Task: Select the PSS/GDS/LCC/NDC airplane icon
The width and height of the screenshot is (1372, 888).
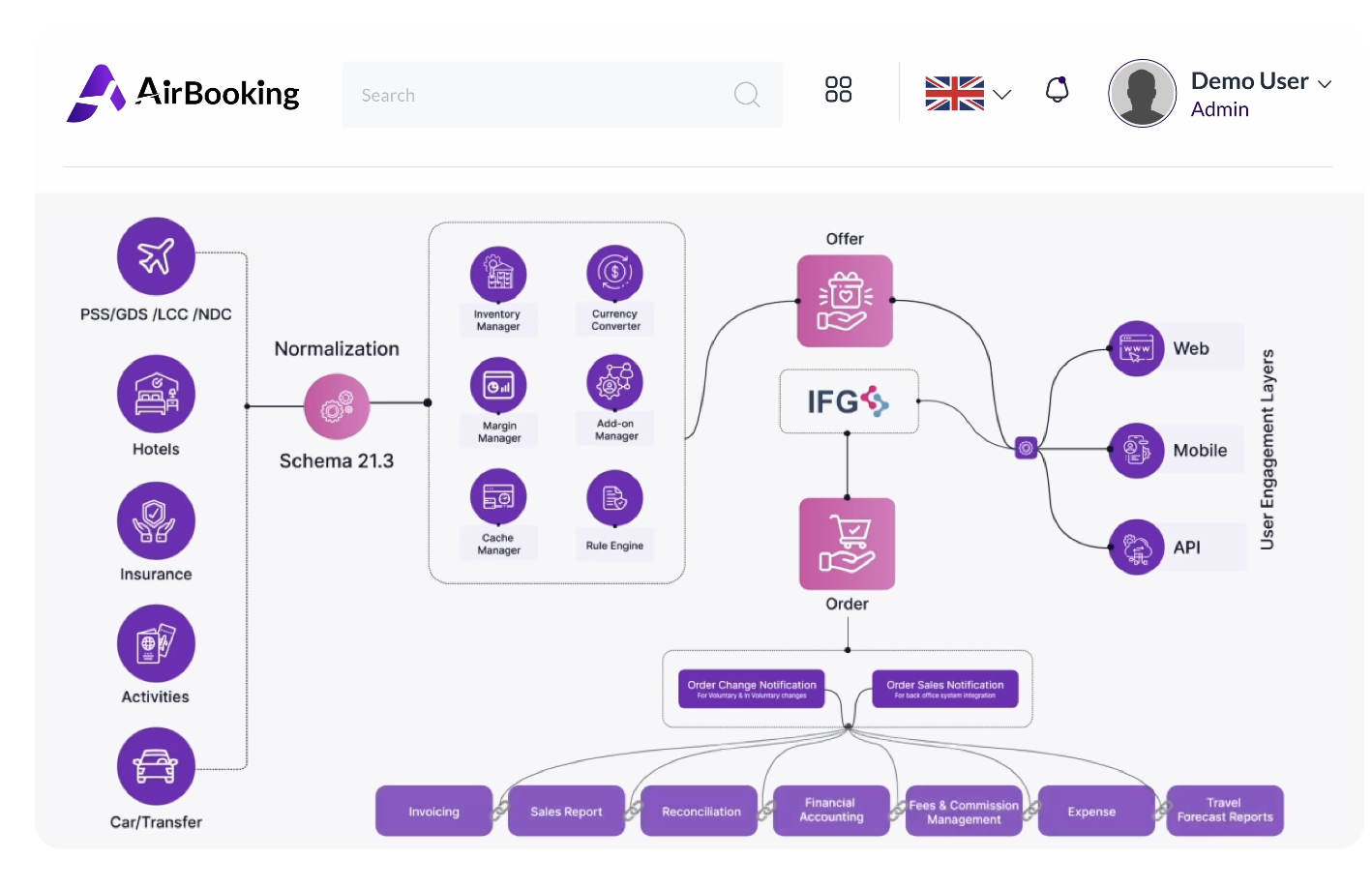Action: click(x=156, y=256)
